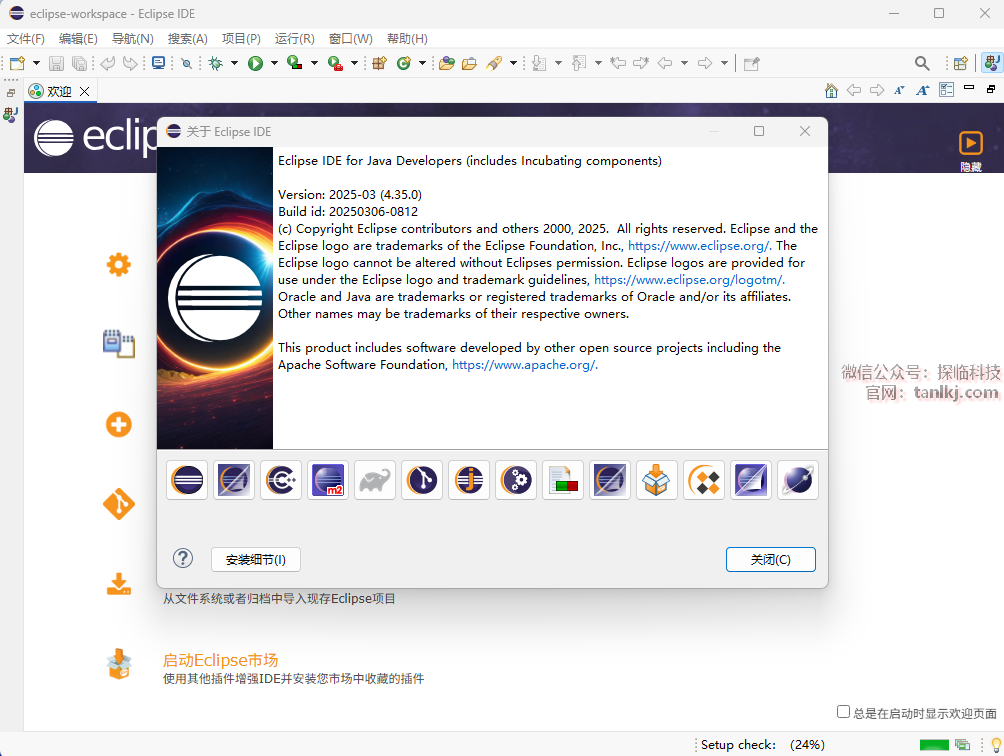Viewport: 1004px width, 756px height.
Task: Expand the New wizard dropdown arrow
Action: pyautogui.click(x=34, y=63)
